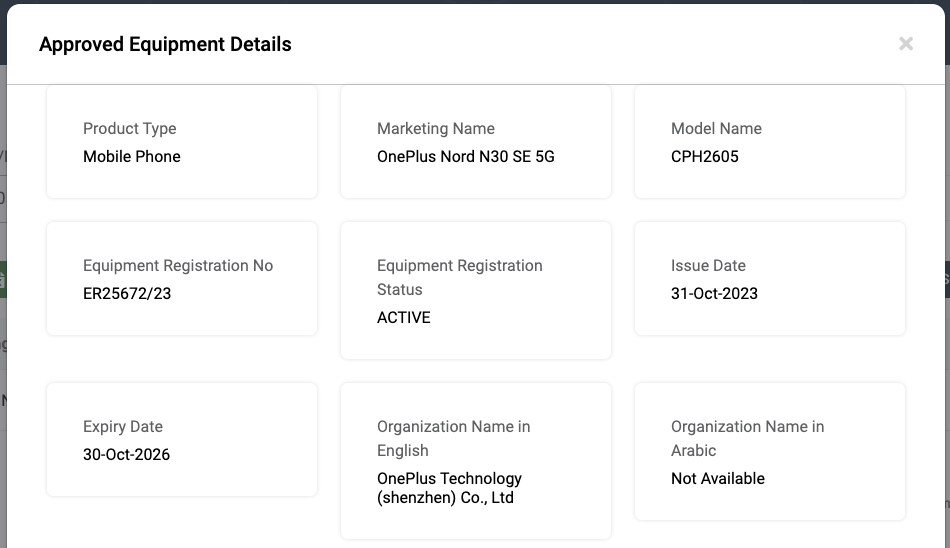Click the 'Marketing Name' label
950x548 pixels.
pos(436,129)
